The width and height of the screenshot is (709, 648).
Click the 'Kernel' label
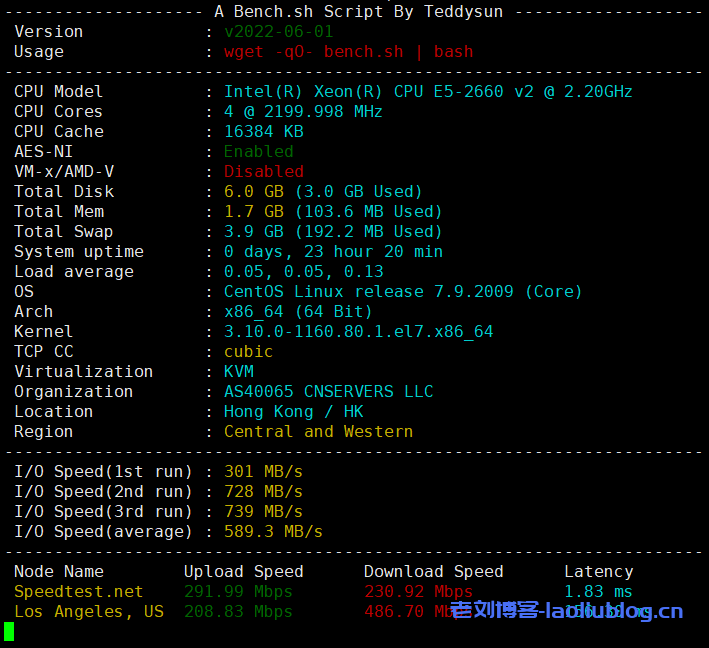tap(43, 331)
